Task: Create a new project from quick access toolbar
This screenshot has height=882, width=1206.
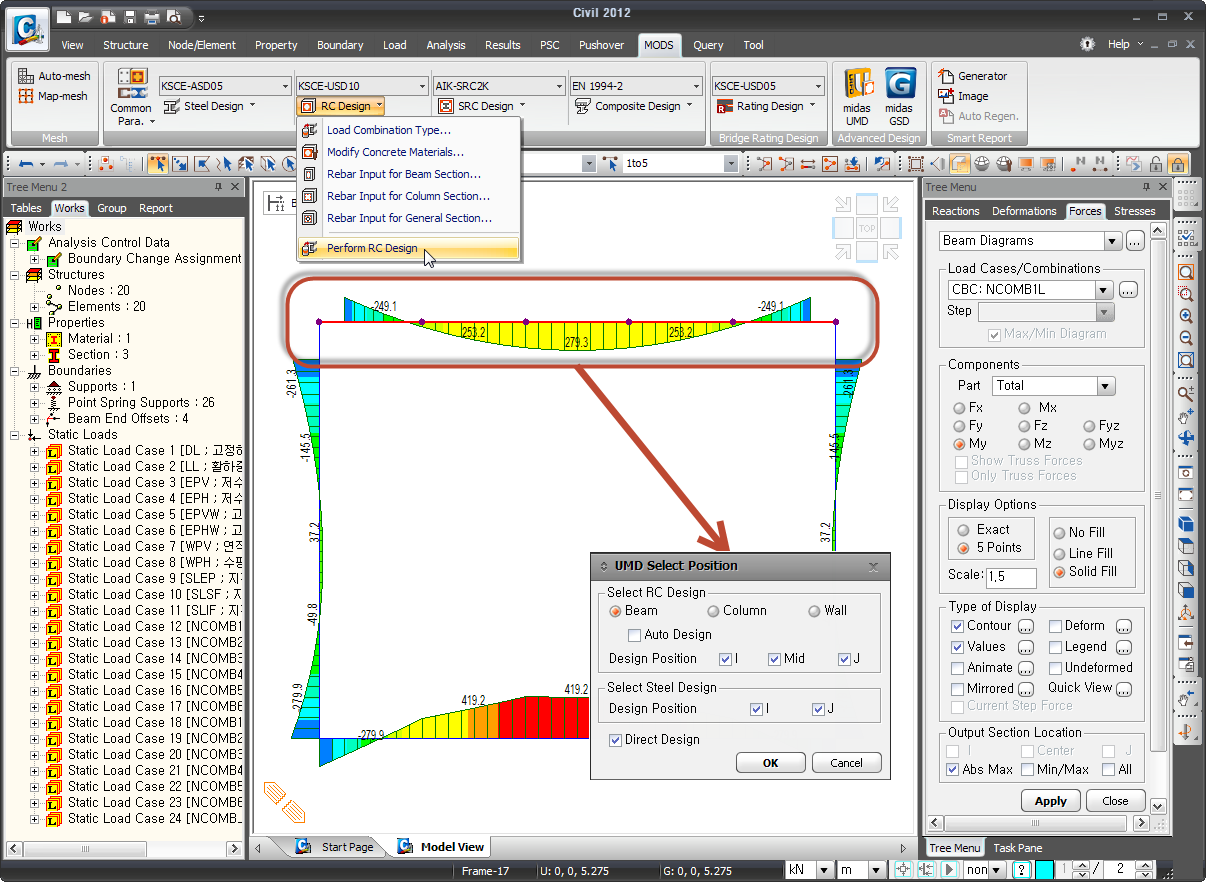Action: click(x=66, y=17)
